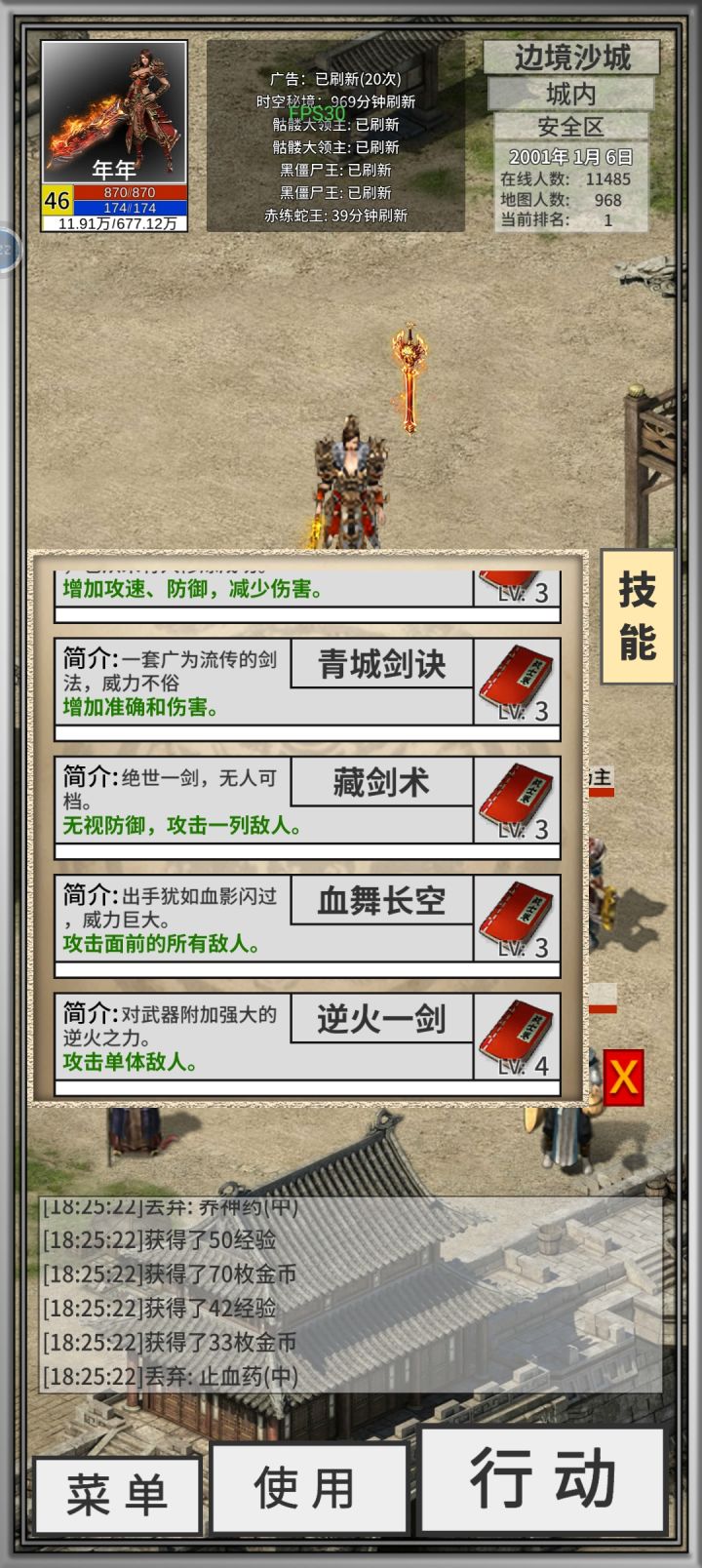The image size is (702, 1568).
Task: Tap the floating flaming sword icon
Action: (x=409, y=378)
